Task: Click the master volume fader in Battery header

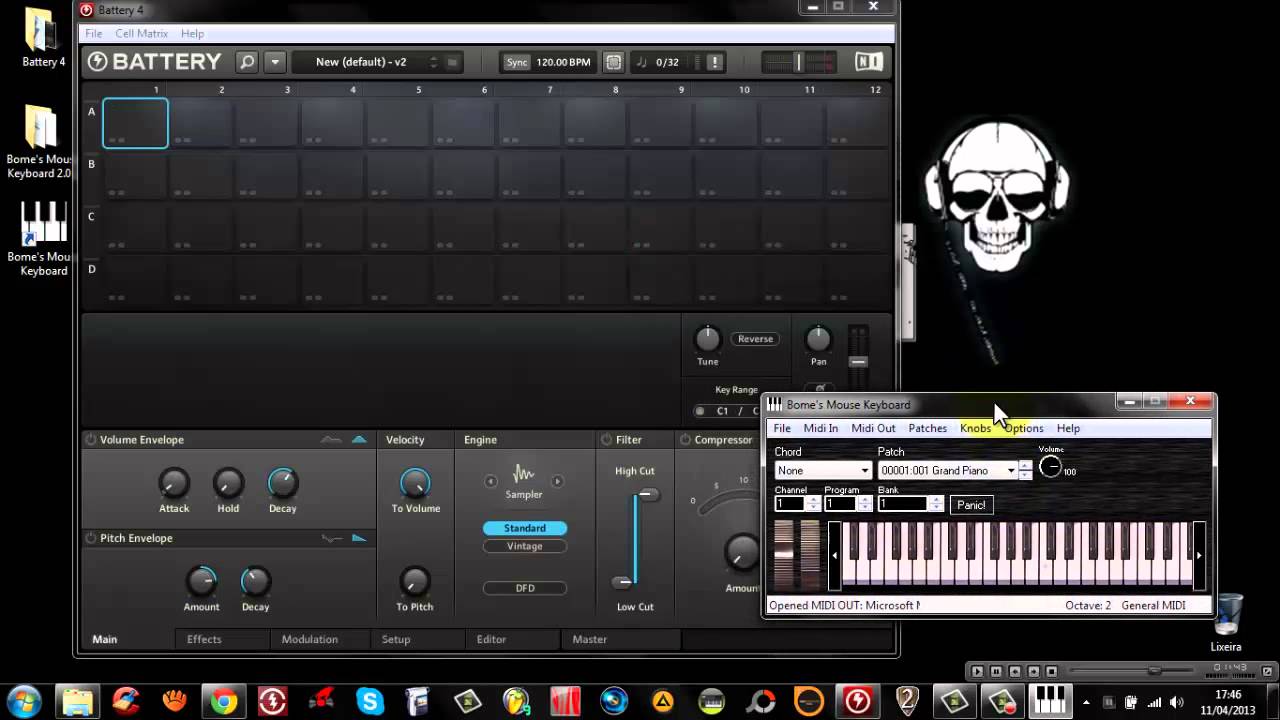Action: coord(798,62)
